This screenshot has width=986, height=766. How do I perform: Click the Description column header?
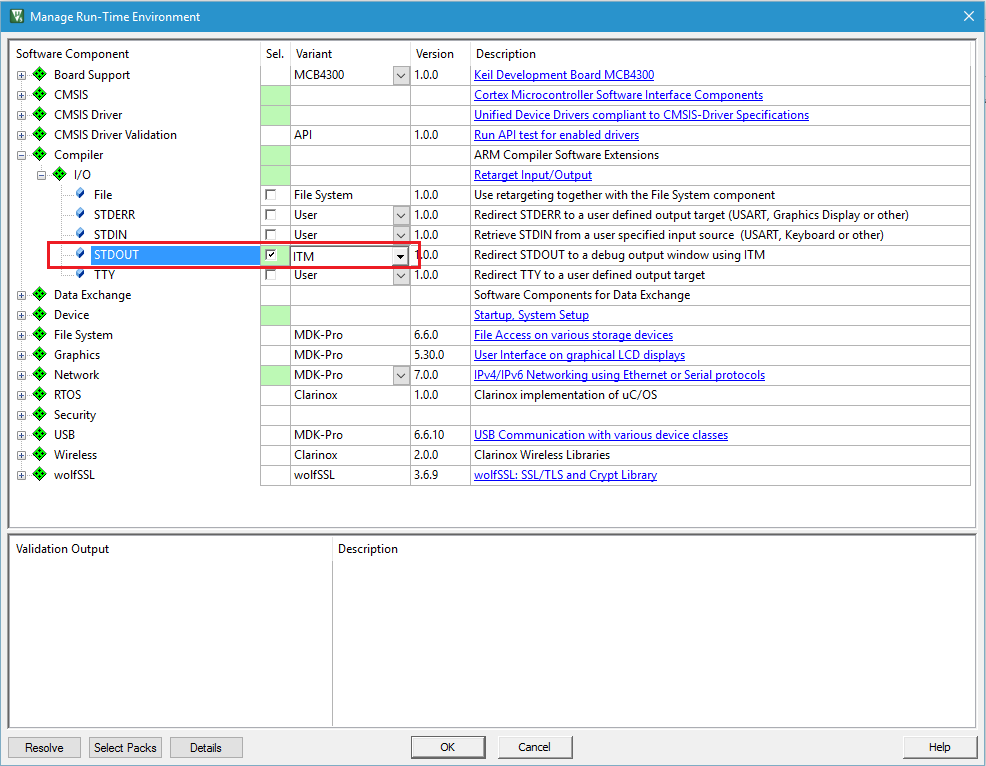pyautogui.click(x=506, y=54)
